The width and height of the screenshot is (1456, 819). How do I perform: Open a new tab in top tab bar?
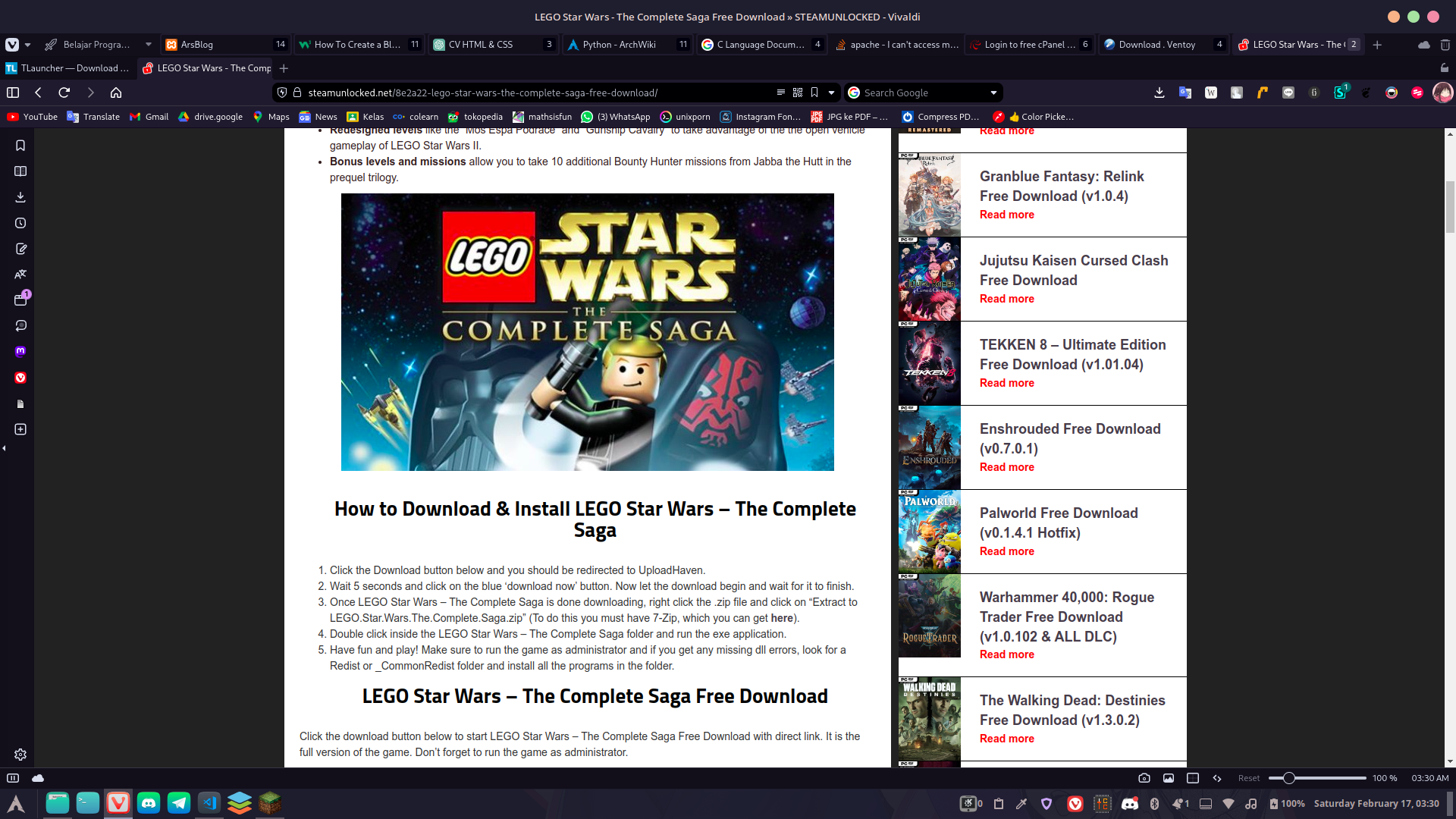point(1377,45)
